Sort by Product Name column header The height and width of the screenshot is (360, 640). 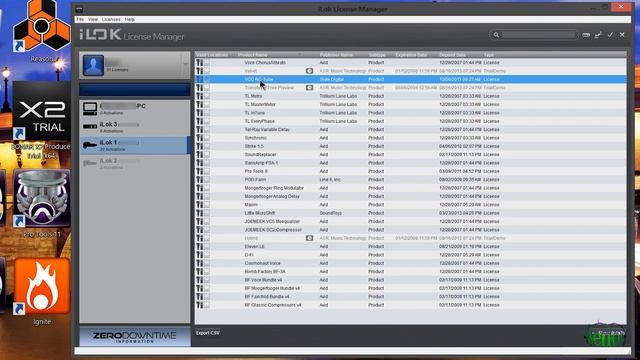tap(253, 55)
